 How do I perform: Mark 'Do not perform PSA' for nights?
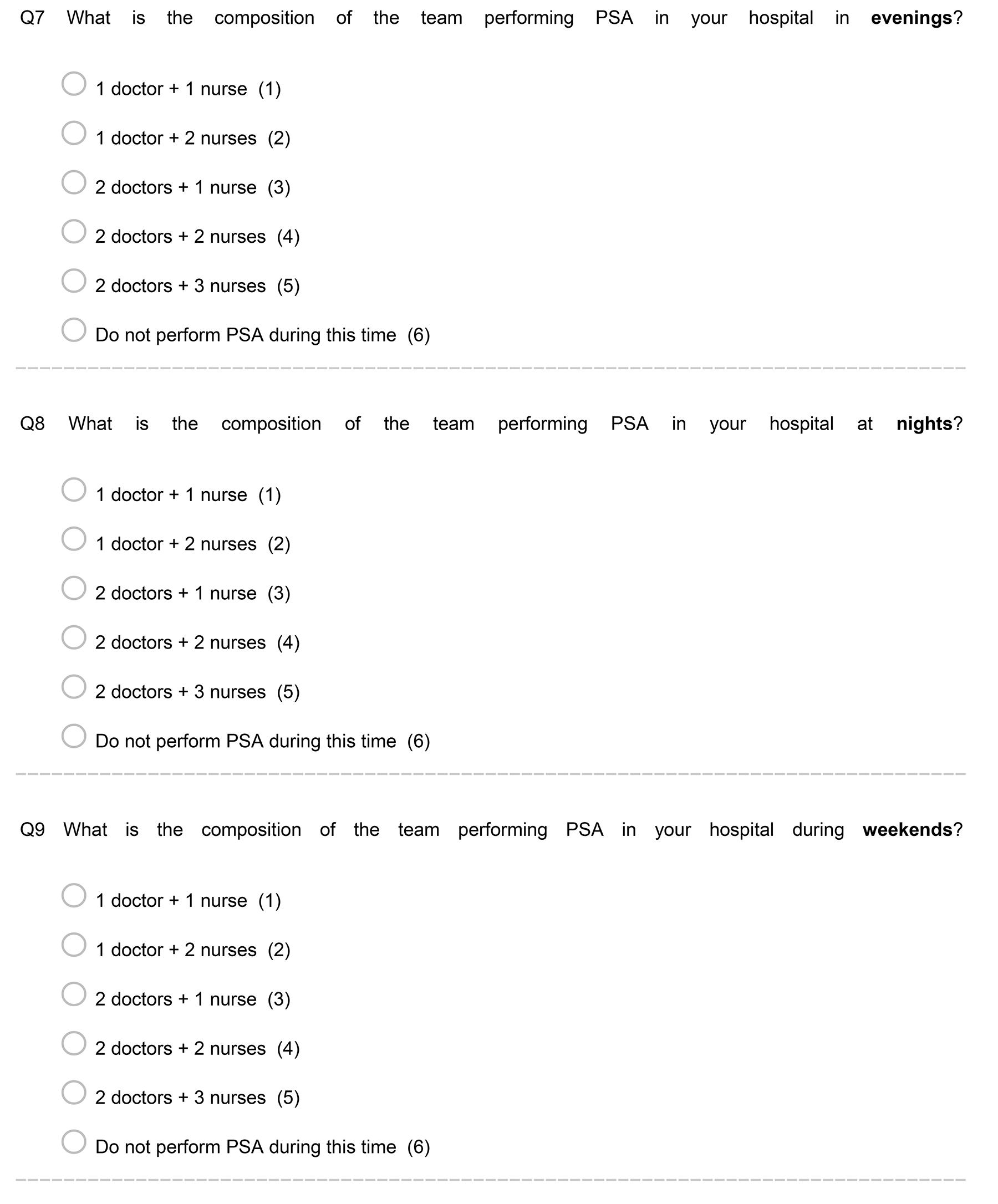point(74,736)
